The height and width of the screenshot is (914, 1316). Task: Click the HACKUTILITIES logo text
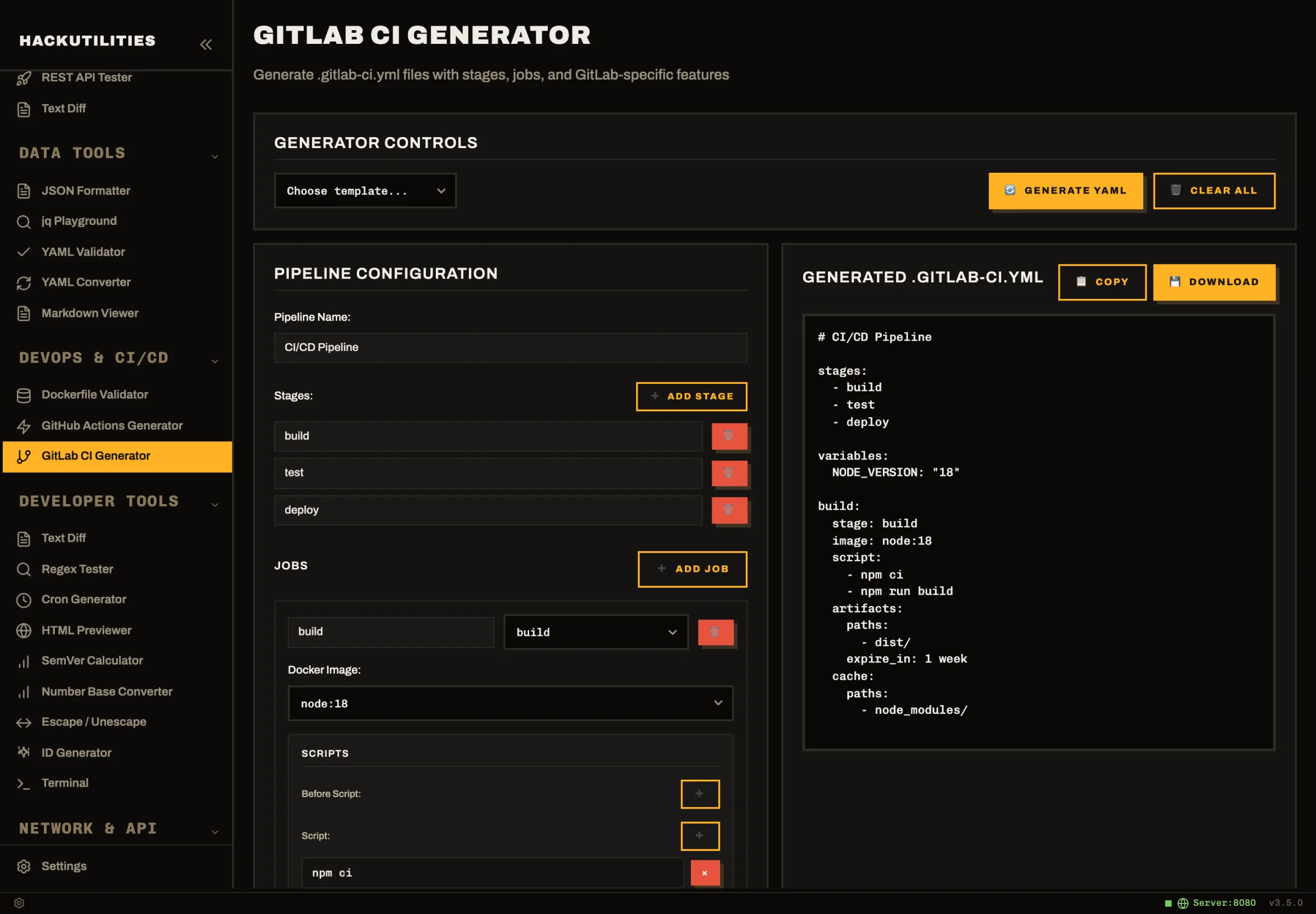point(88,41)
